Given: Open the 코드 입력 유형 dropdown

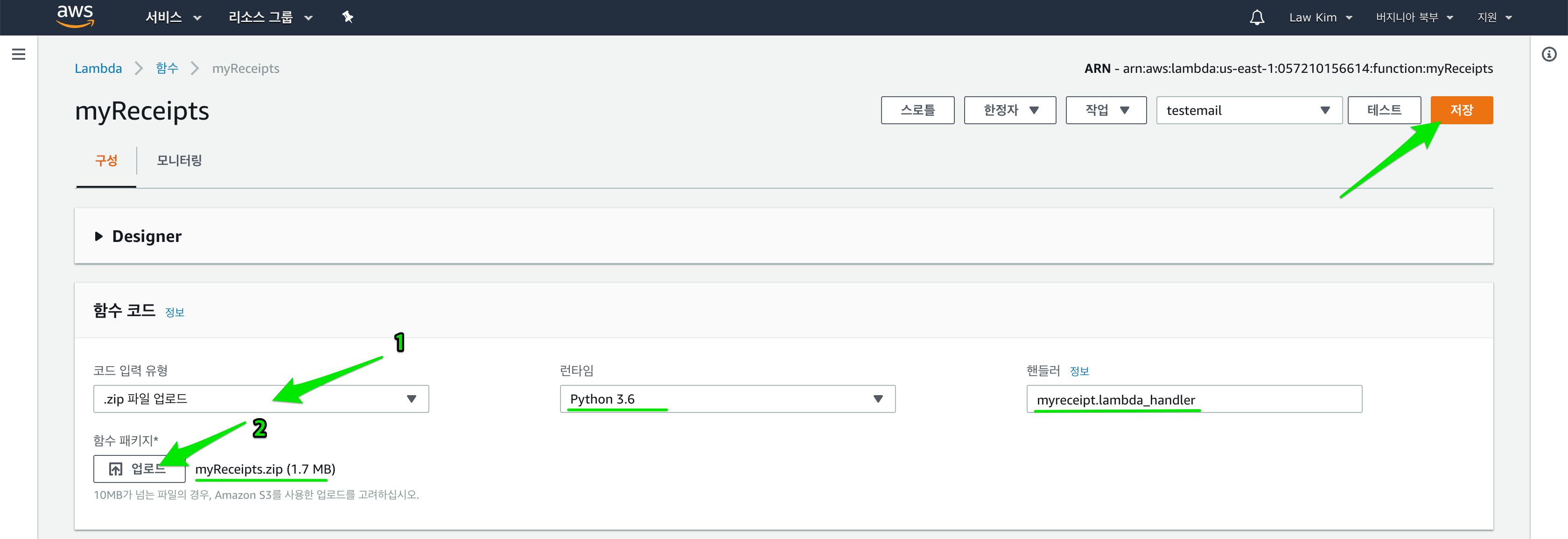Looking at the screenshot, I should point(260,399).
